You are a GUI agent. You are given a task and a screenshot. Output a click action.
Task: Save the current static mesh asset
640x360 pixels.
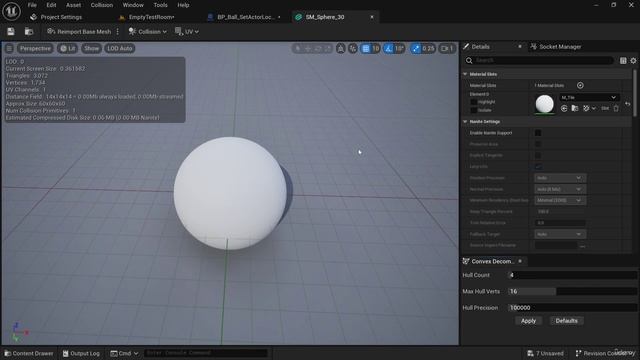[11, 31]
